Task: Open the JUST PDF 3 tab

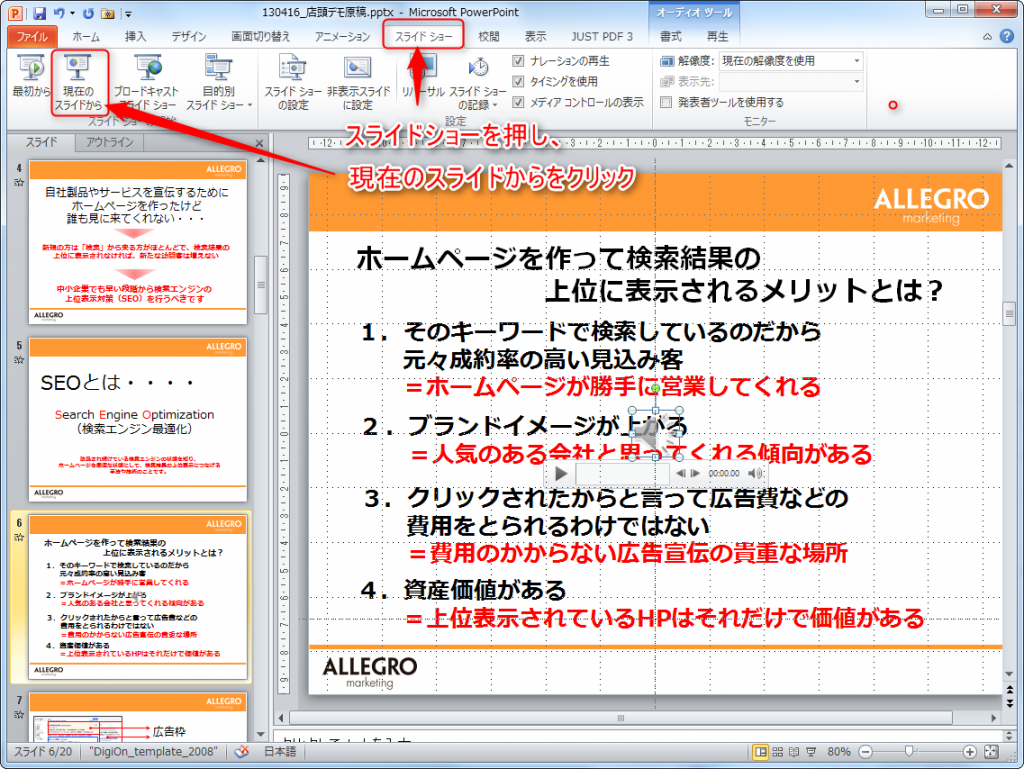Action: pos(602,37)
